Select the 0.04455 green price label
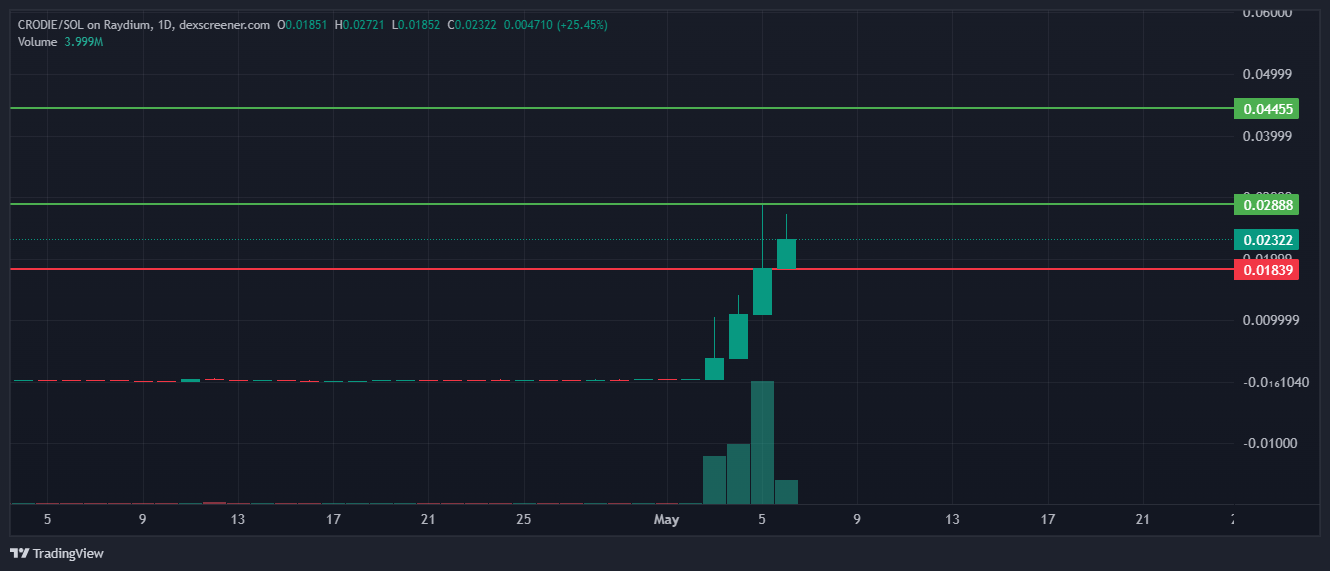This screenshot has height=571, width=1330. pos(1266,109)
